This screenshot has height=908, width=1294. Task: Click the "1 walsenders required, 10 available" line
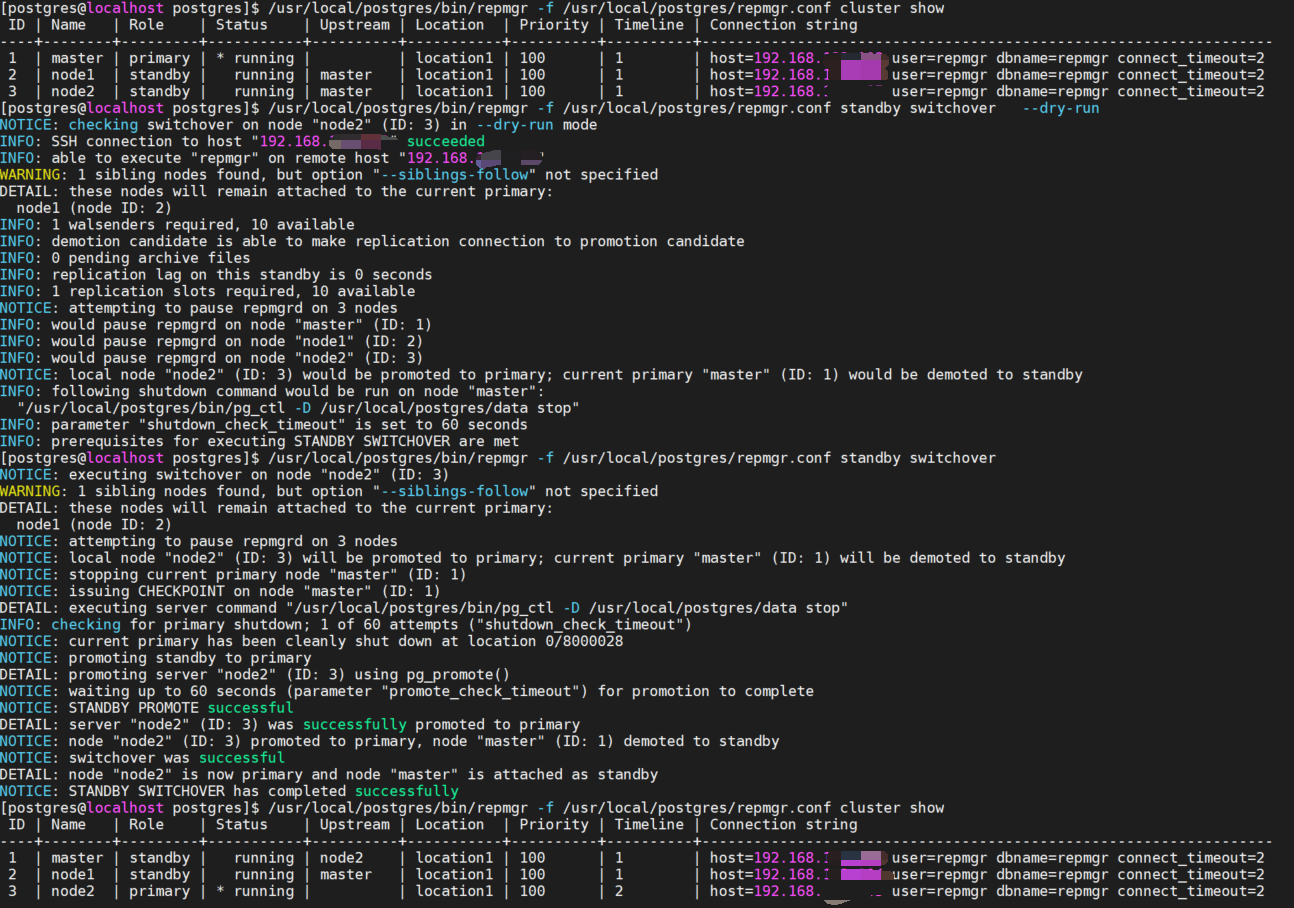click(202, 224)
